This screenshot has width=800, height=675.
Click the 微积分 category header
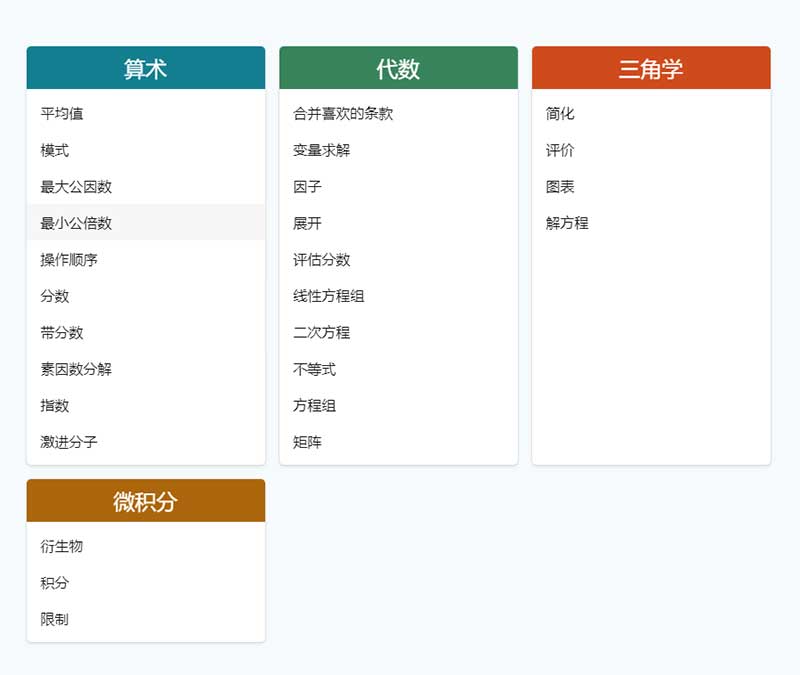tap(145, 498)
